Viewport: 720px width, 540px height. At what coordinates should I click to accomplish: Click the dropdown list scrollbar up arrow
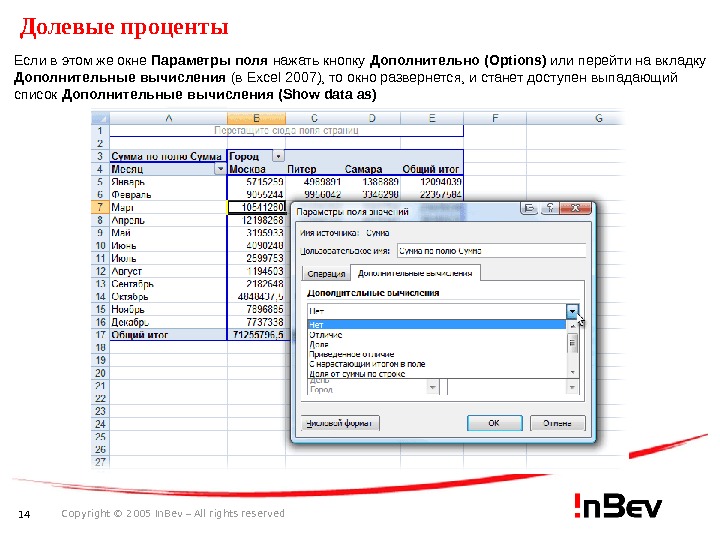click(572, 326)
